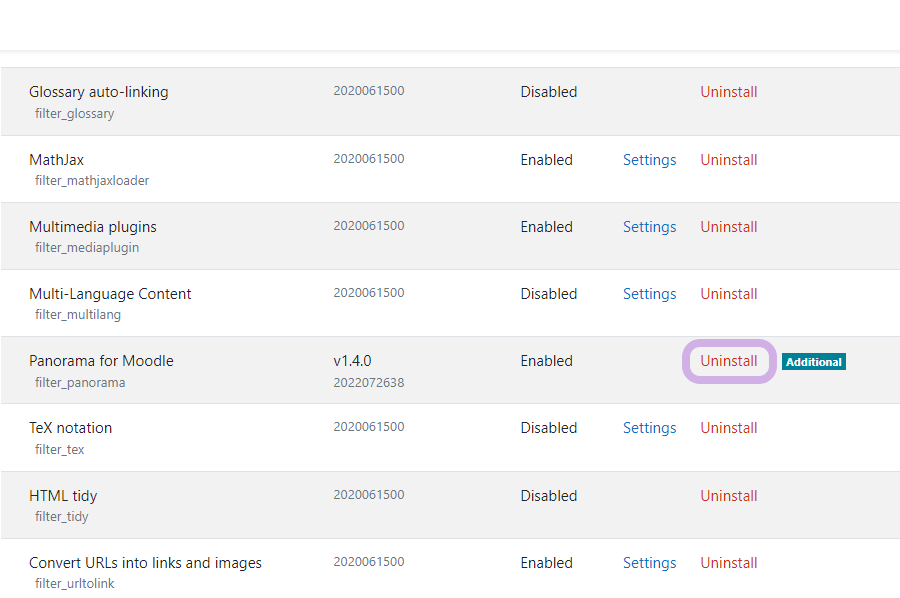Viewport: 900px width, 598px height.
Task: Click the filter_panorama component name
Action: (80, 383)
